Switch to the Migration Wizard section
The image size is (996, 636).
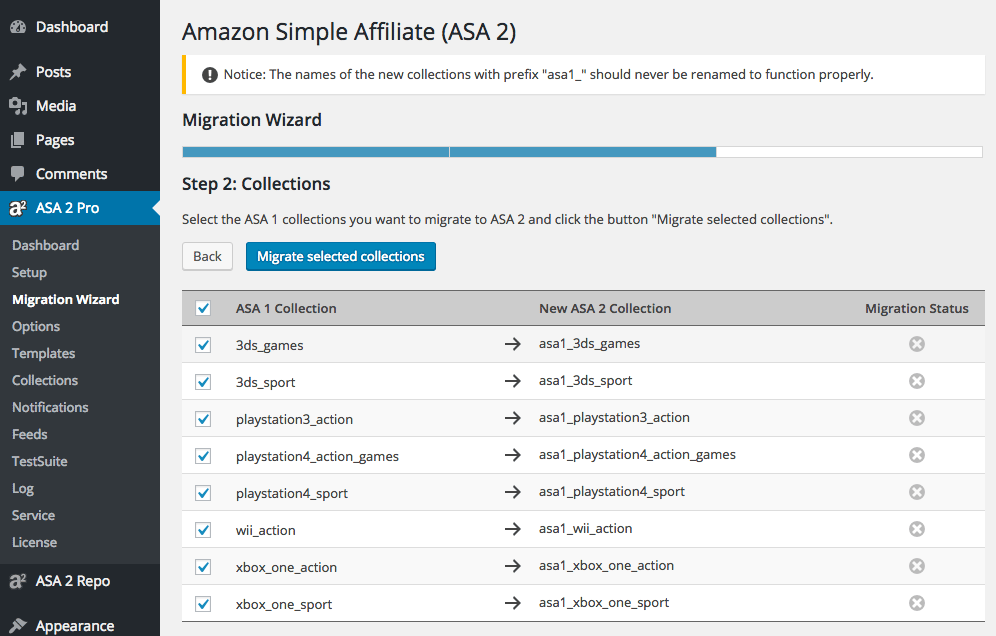click(x=65, y=299)
